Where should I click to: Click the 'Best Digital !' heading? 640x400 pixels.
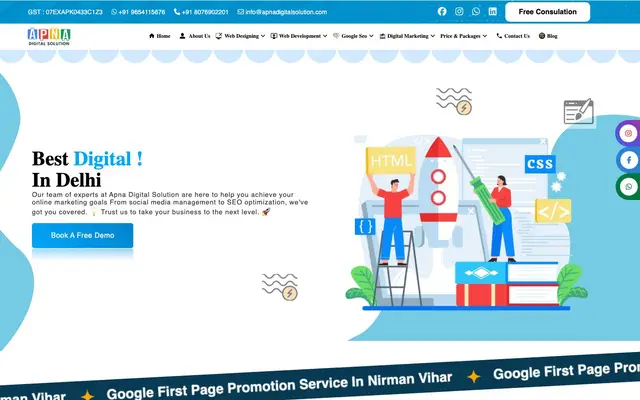[x=87, y=159]
